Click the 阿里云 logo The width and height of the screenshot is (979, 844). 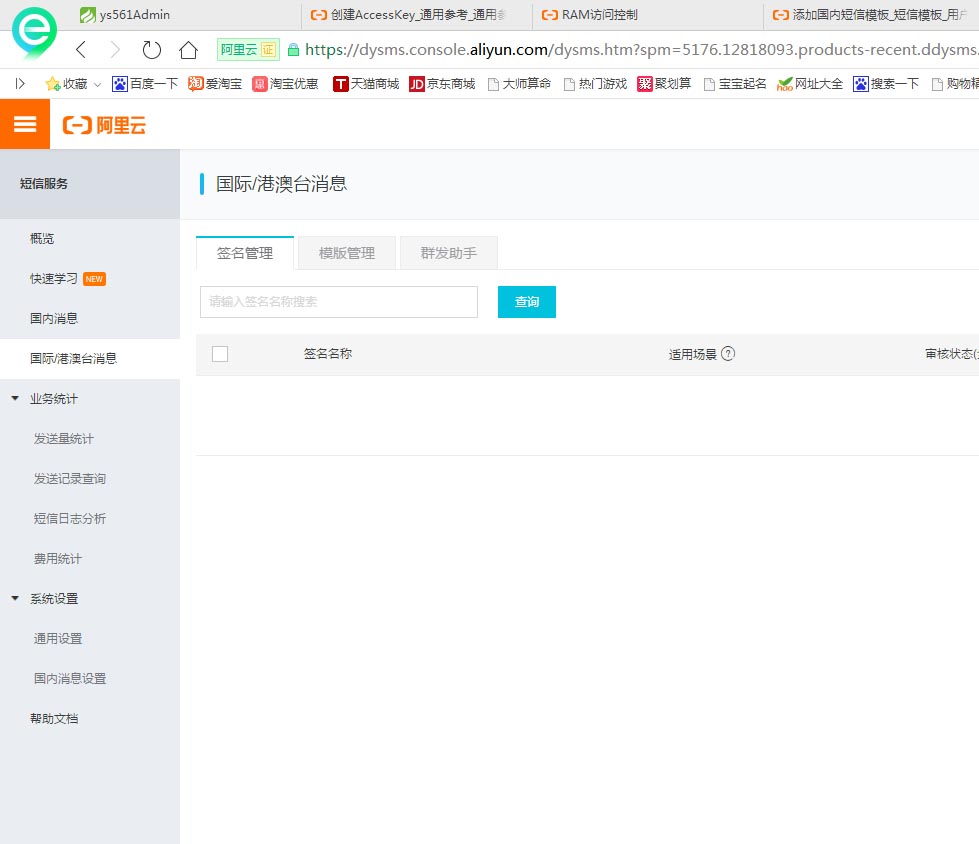pyautogui.click(x=104, y=125)
